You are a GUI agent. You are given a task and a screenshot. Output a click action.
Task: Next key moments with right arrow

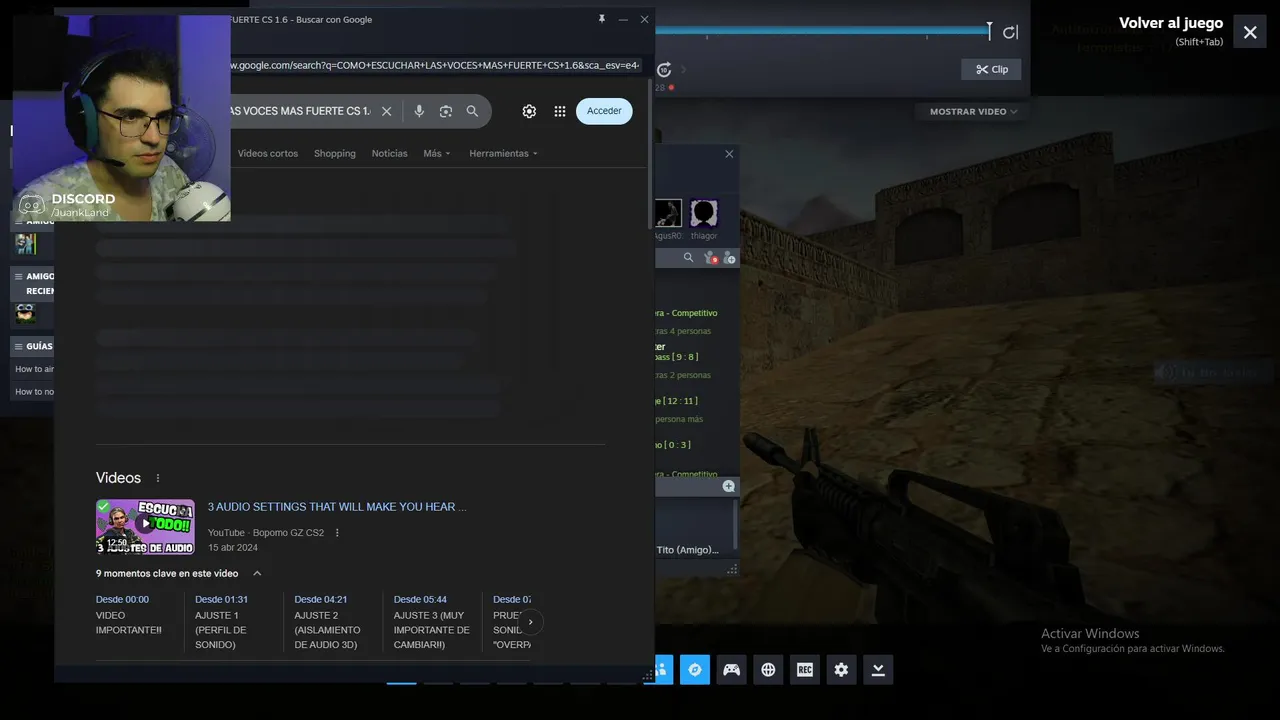coord(530,622)
